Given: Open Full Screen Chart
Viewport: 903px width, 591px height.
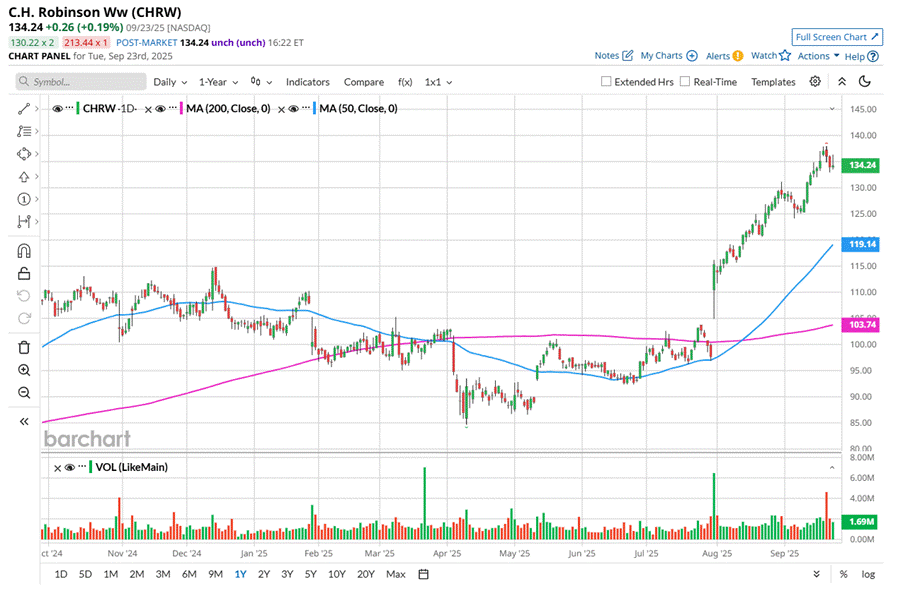Looking at the screenshot, I should [837, 37].
